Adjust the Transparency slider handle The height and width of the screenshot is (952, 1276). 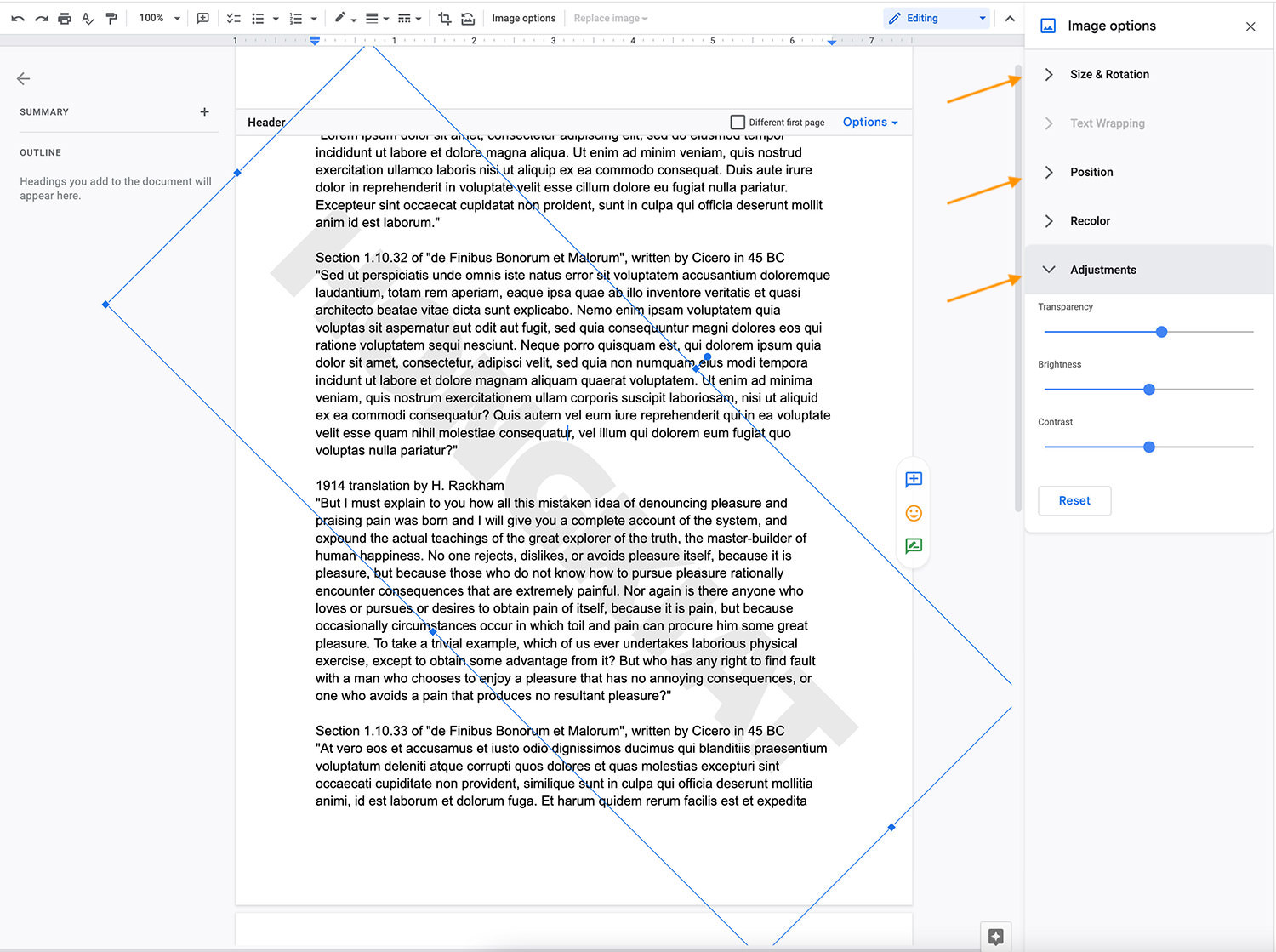(1161, 332)
